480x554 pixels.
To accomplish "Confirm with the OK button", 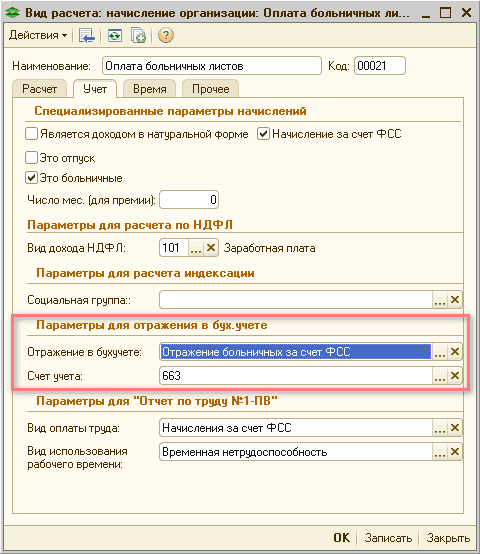I will (342, 538).
